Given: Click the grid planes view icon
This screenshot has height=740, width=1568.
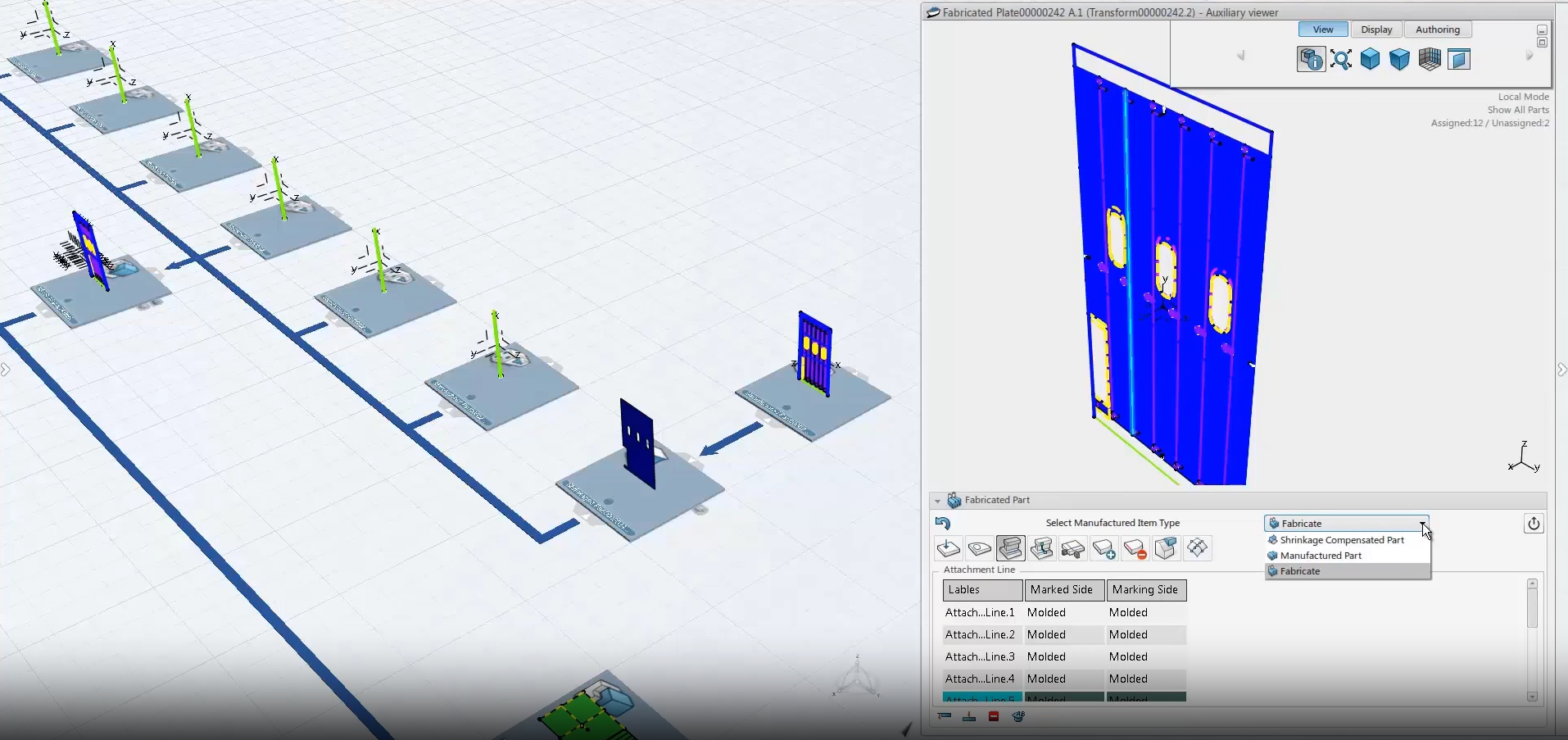Looking at the screenshot, I should (1430, 59).
